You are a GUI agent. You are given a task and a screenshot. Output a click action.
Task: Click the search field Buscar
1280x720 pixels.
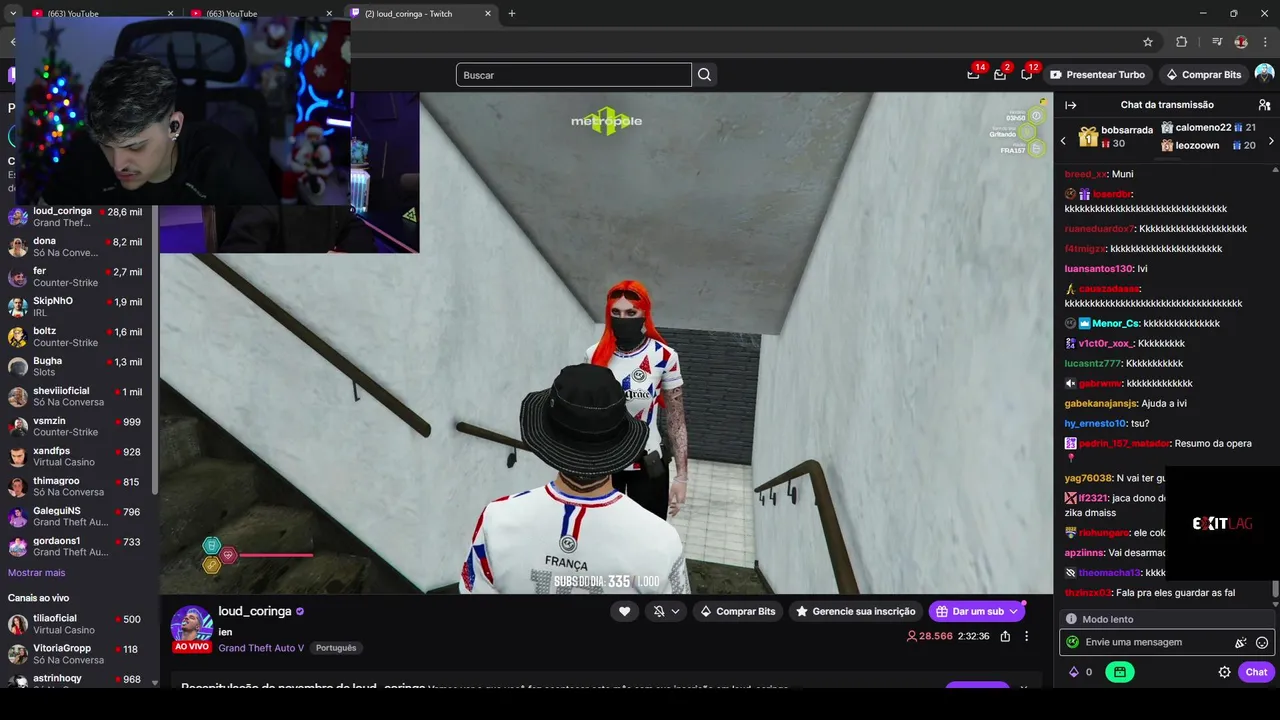pos(574,75)
